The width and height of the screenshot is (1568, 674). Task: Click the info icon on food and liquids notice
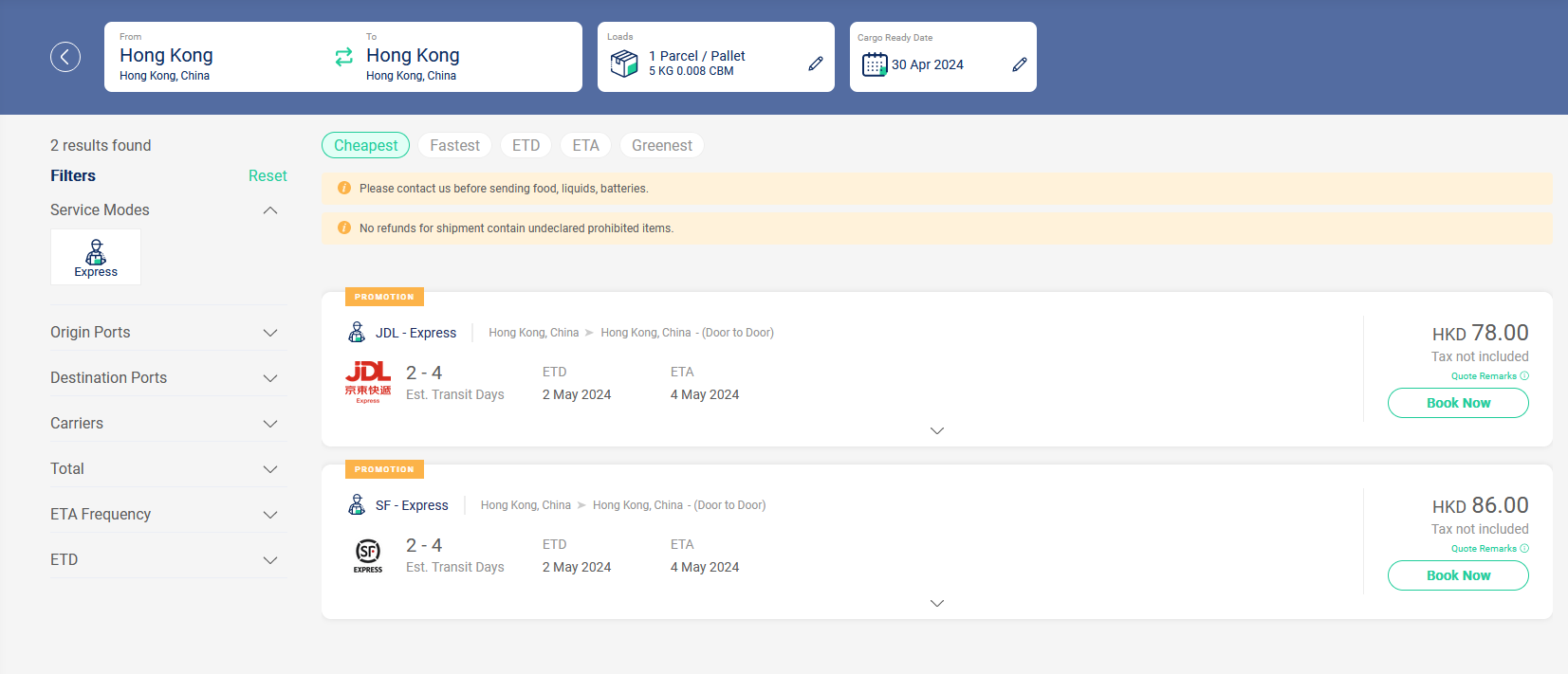[344, 189]
